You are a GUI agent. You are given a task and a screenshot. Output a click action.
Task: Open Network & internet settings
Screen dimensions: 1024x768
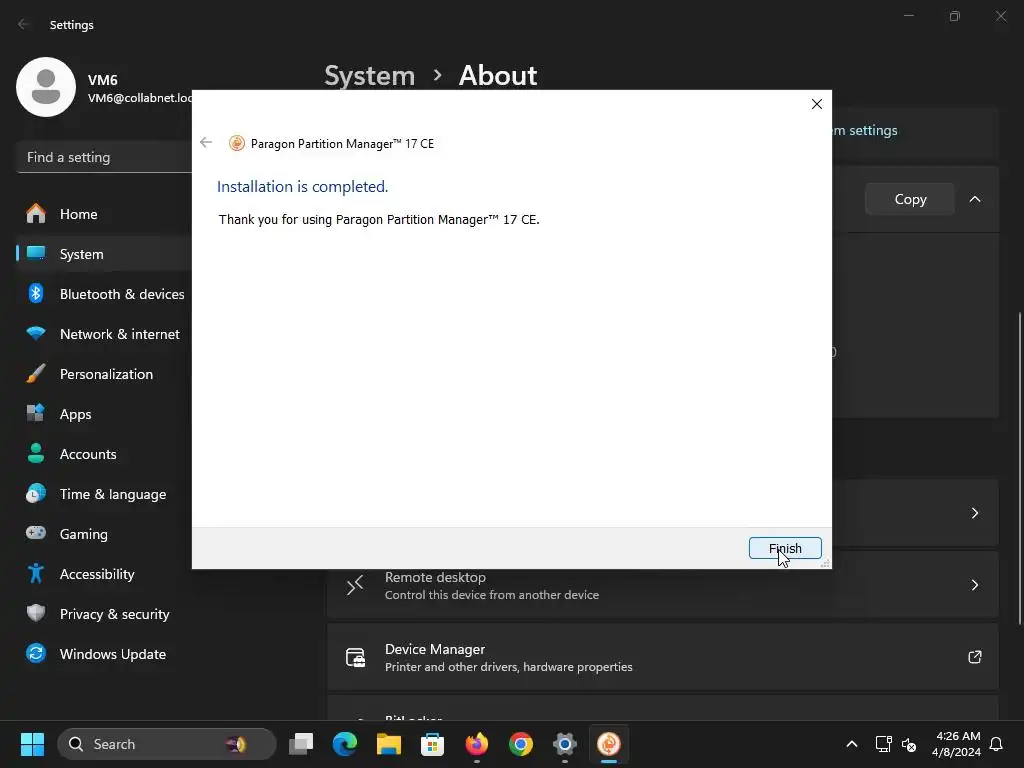pyautogui.click(x=104, y=334)
